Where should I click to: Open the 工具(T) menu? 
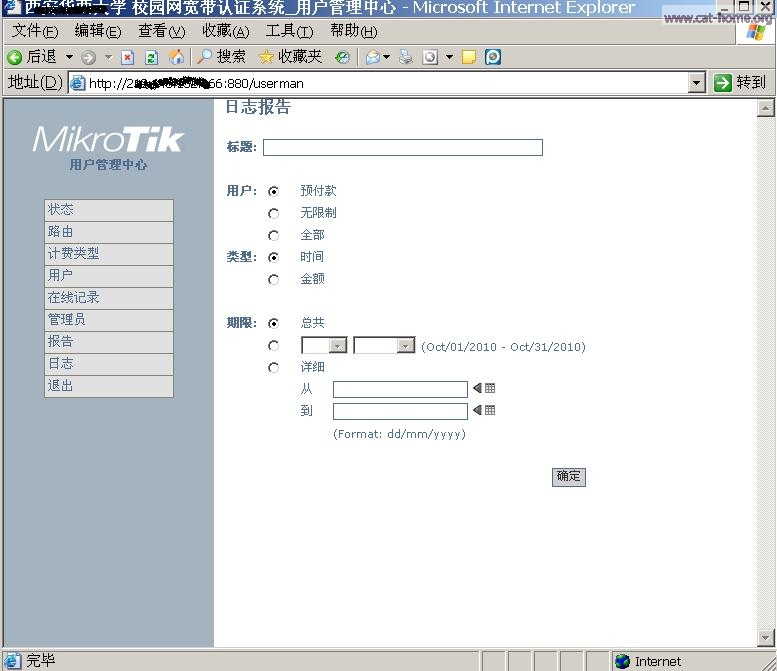tap(288, 31)
